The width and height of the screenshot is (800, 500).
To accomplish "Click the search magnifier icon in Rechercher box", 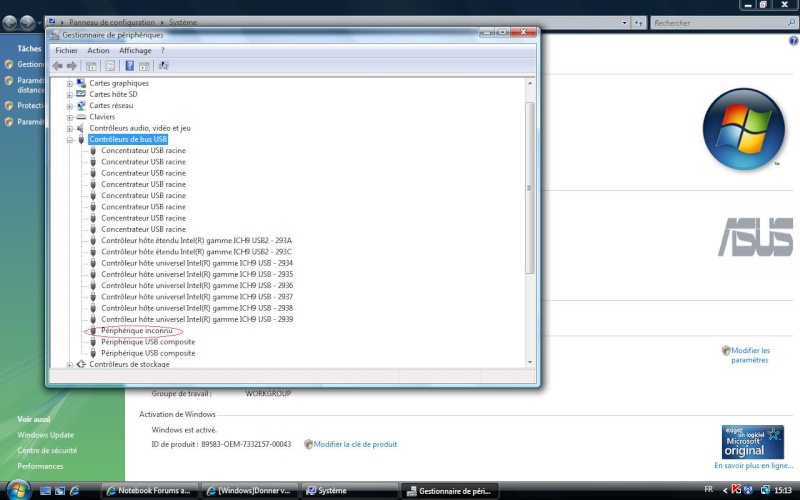I will pyautogui.click(x=792, y=22).
